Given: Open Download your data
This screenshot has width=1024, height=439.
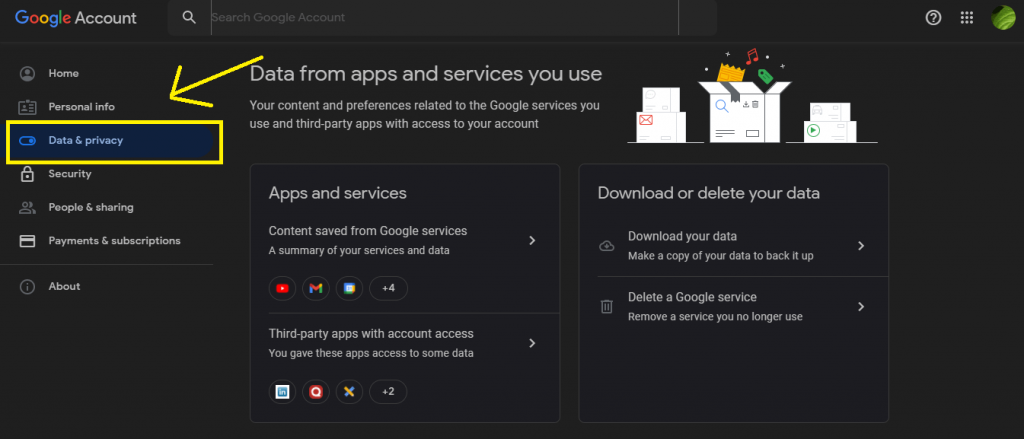Looking at the screenshot, I should 733,246.
